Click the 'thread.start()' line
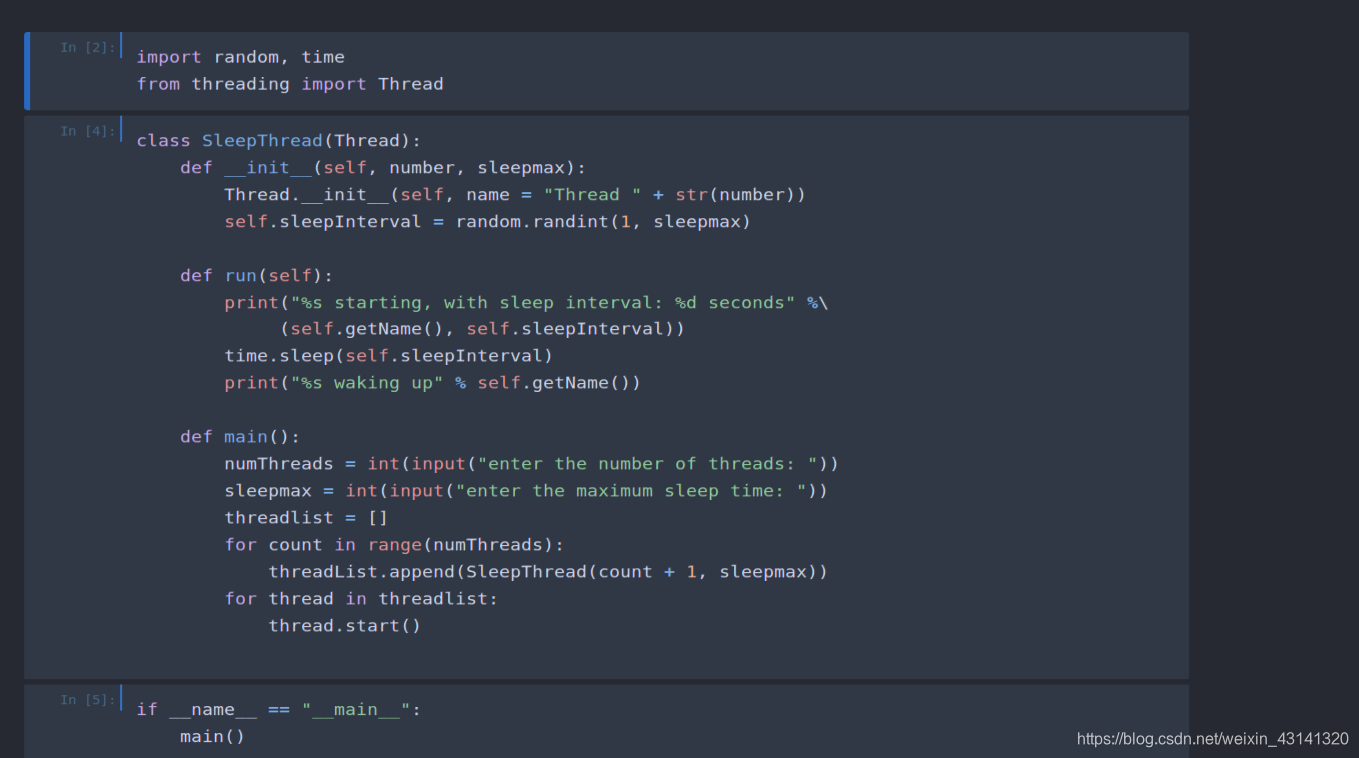 click(345, 626)
